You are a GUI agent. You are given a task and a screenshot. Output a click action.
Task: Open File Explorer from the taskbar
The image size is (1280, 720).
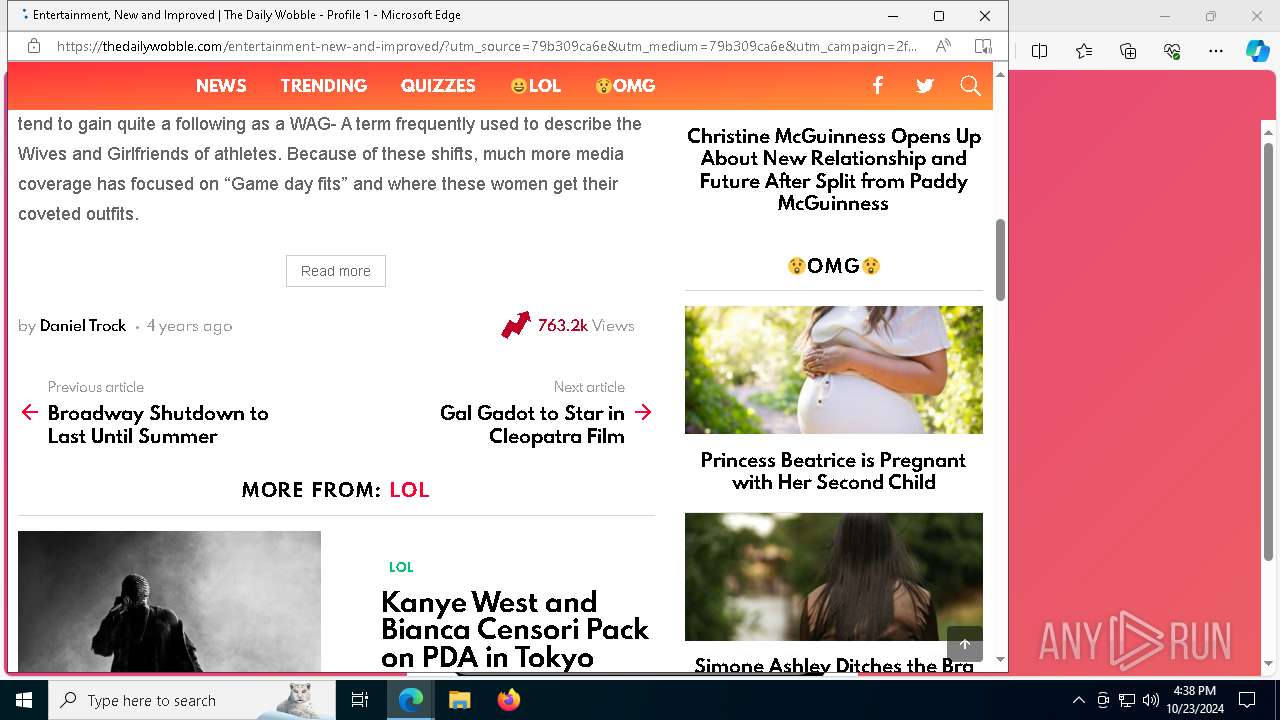tap(459, 700)
